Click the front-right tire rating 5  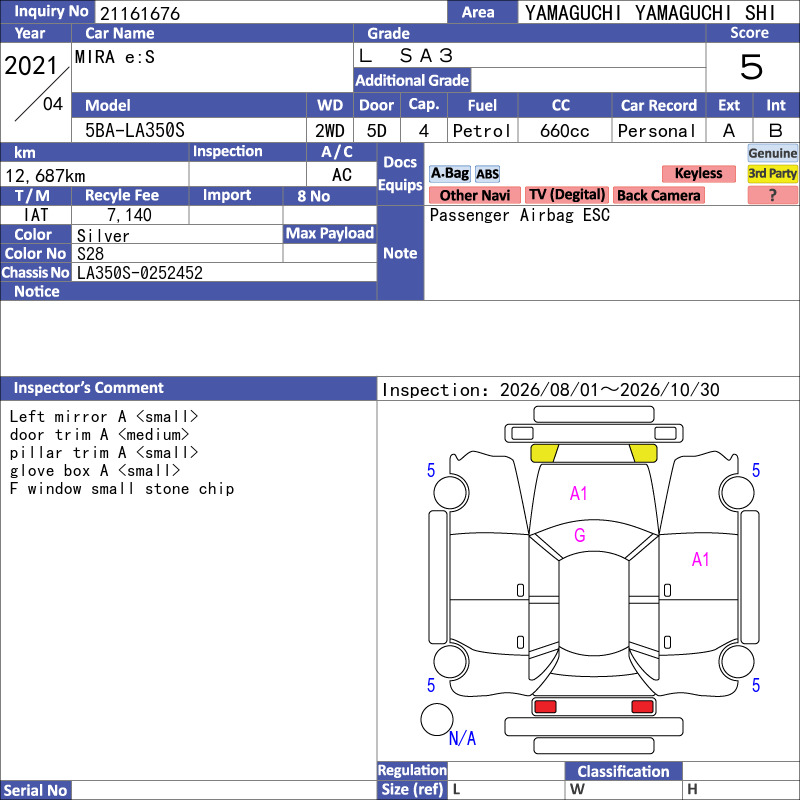click(756, 470)
